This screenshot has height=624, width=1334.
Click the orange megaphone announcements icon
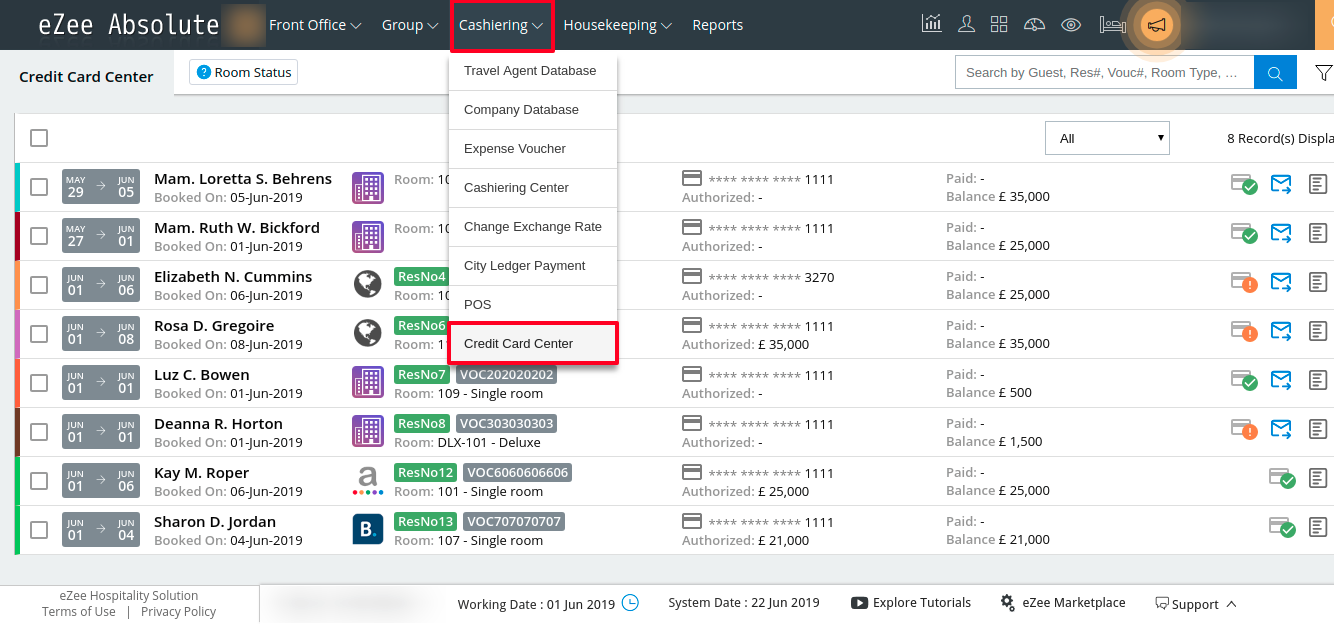[1157, 25]
